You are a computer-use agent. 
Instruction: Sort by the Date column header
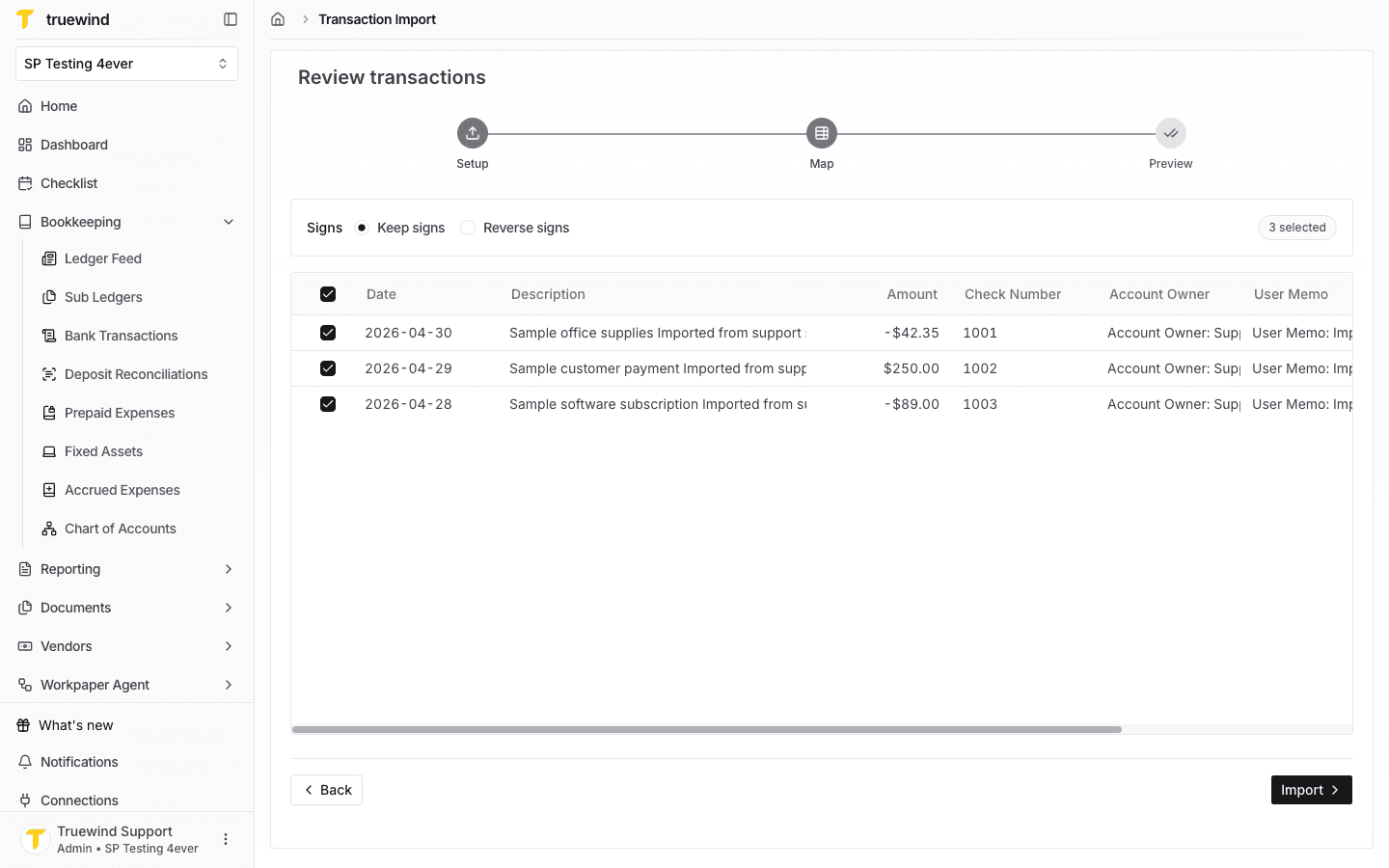[x=381, y=294]
